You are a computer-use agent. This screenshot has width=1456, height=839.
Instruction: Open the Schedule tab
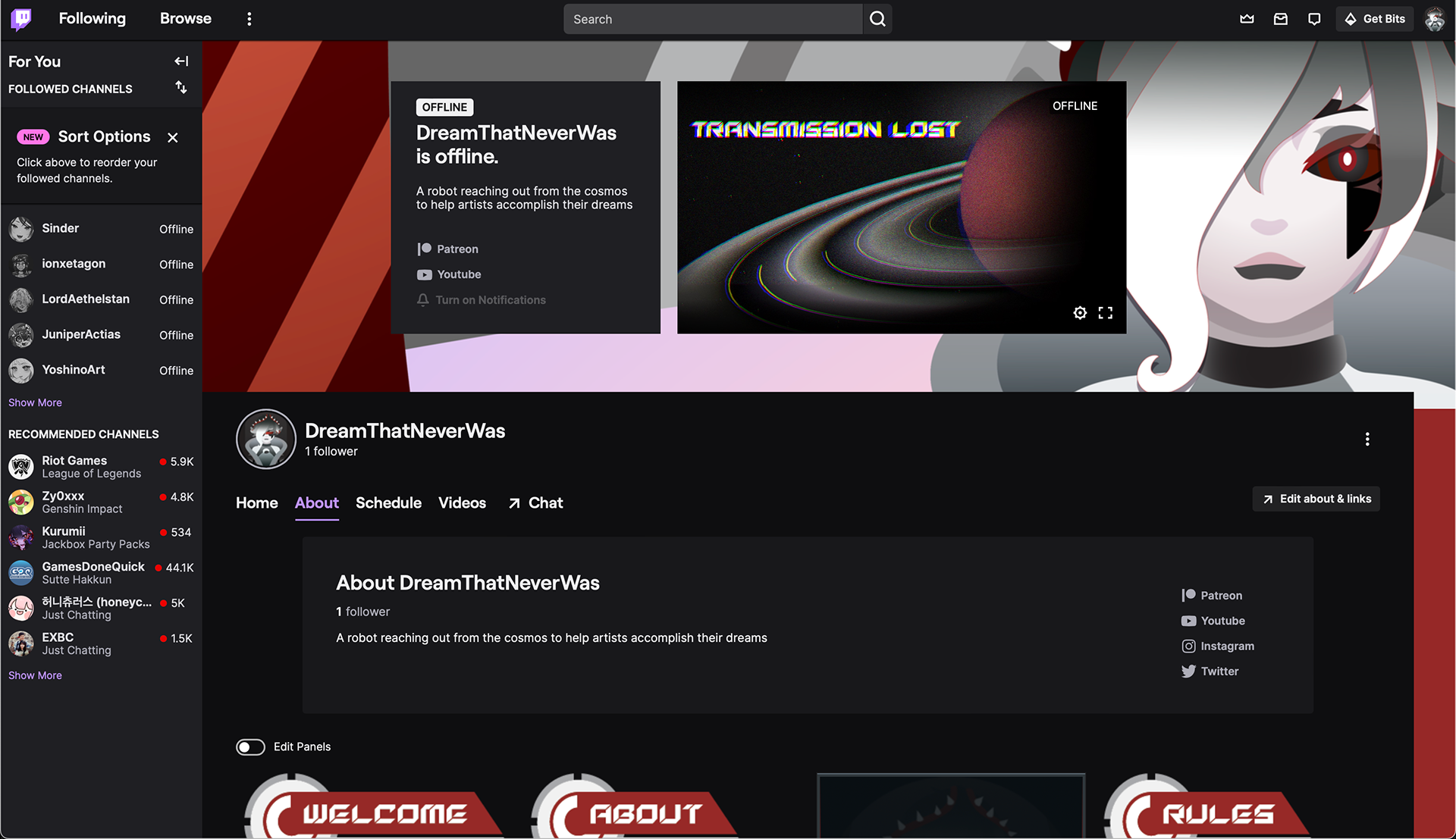388,503
